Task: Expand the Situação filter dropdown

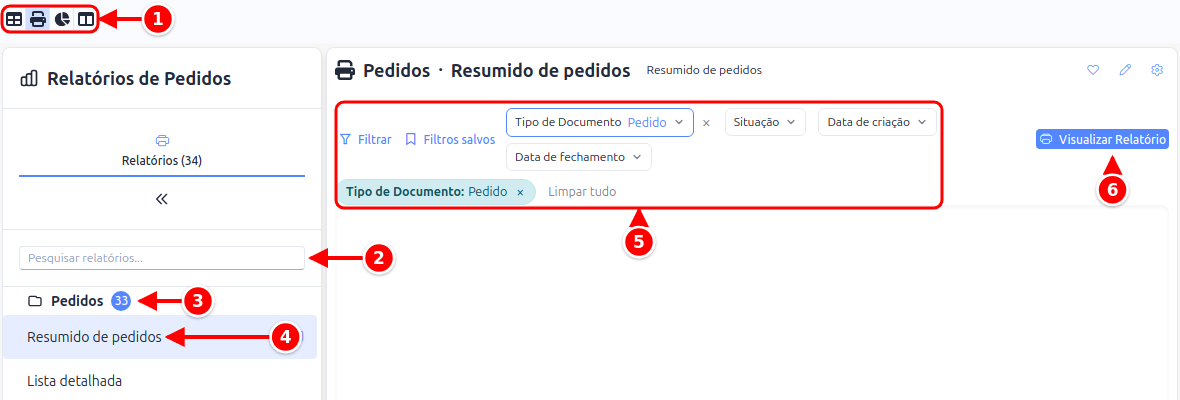Action: [765, 122]
